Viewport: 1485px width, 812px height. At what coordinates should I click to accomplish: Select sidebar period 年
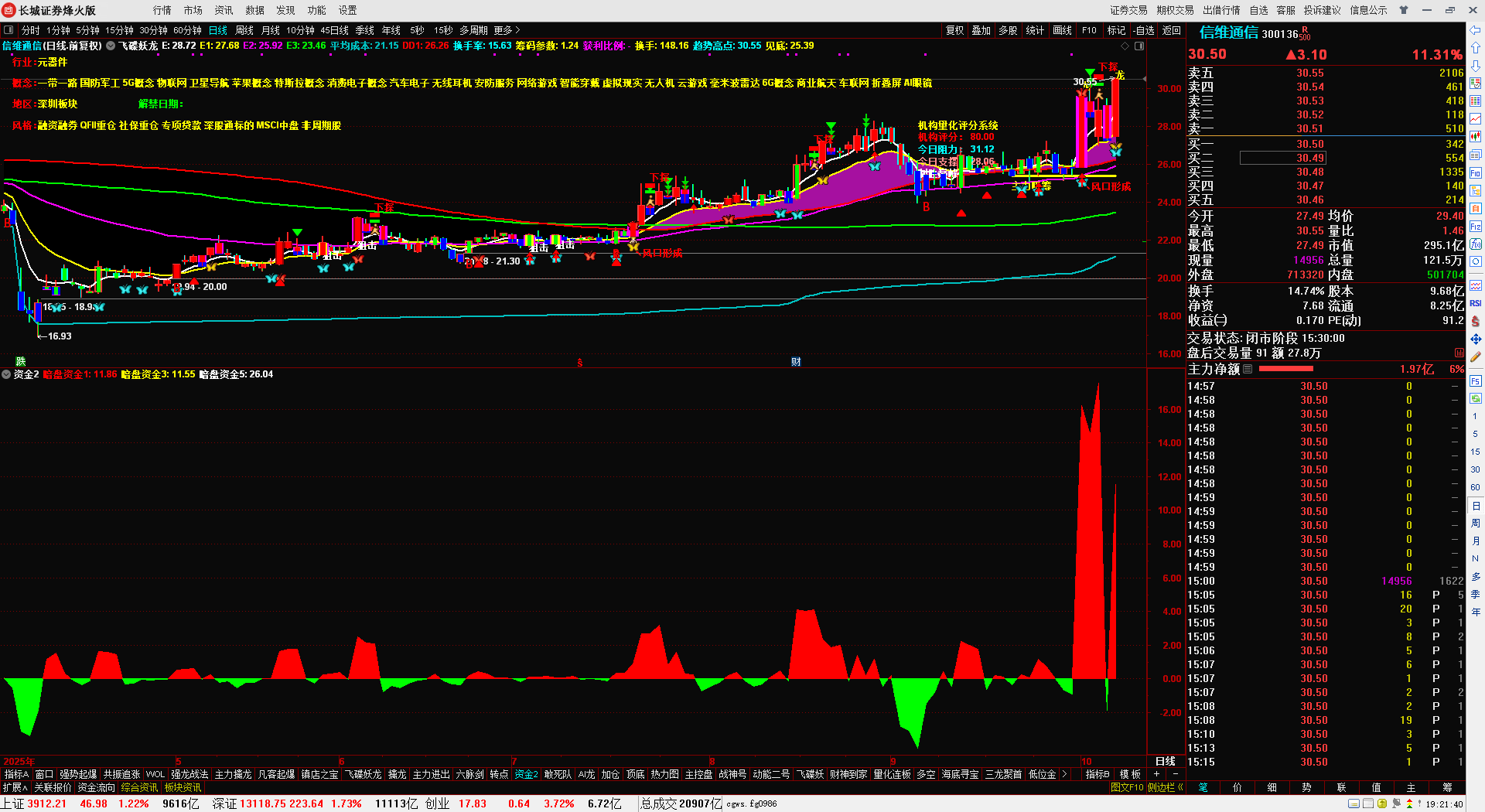click(1476, 612)
